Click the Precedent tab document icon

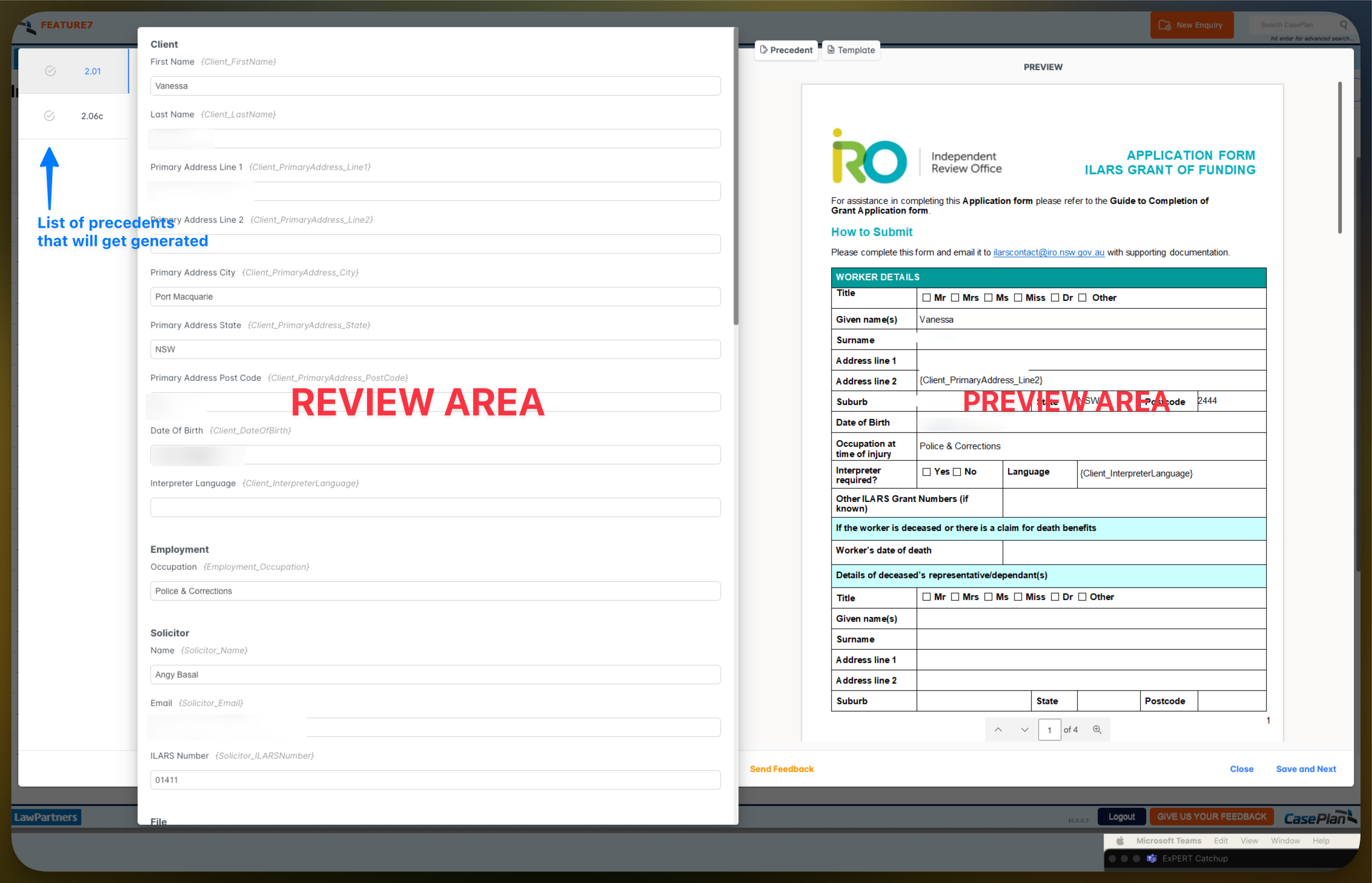tap(764, 50)
